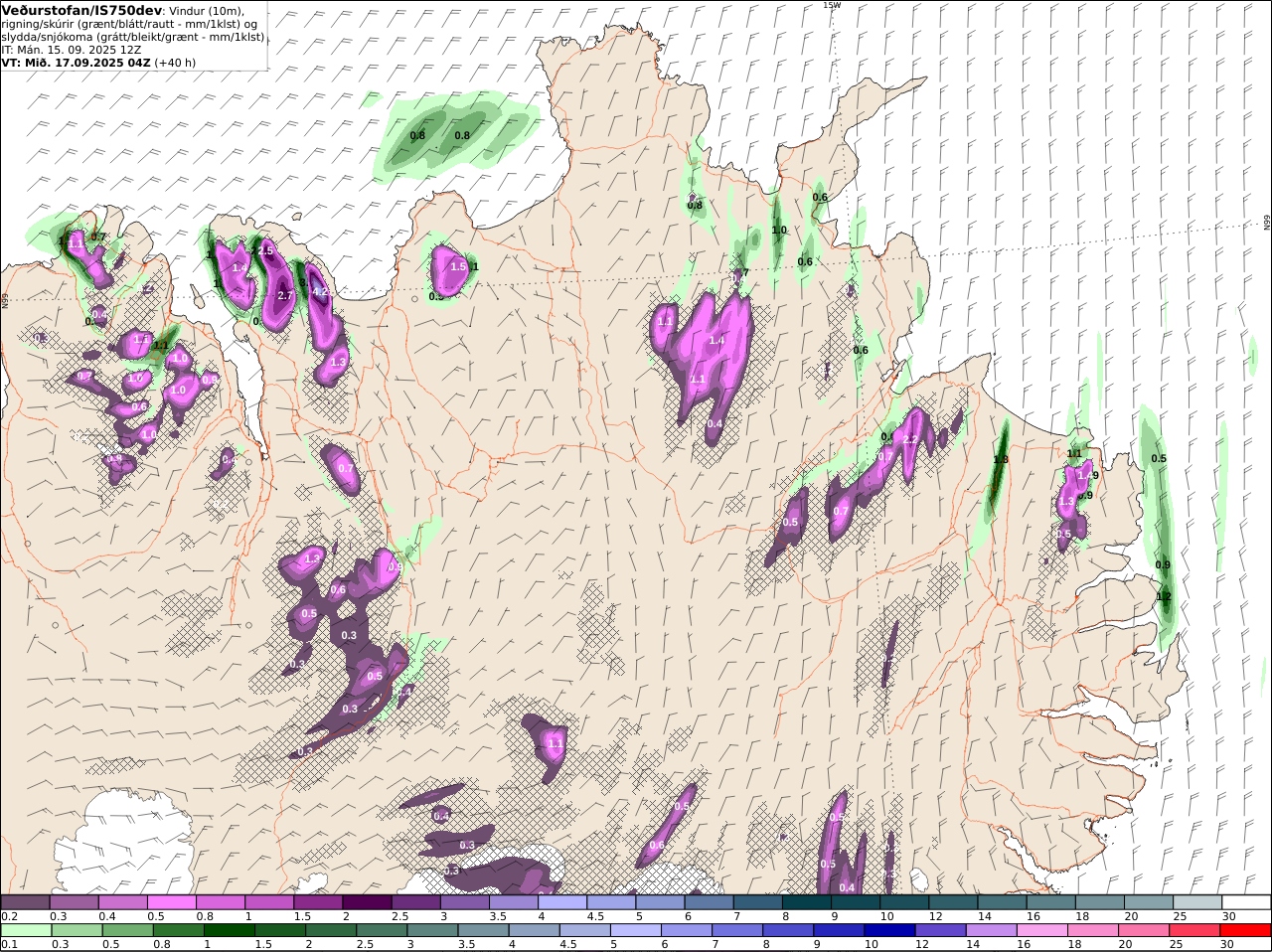Screen dimensions: 1272x952
Task: Click the upper legend swatch labeled 14
Action: click(x=1003, y=901)
